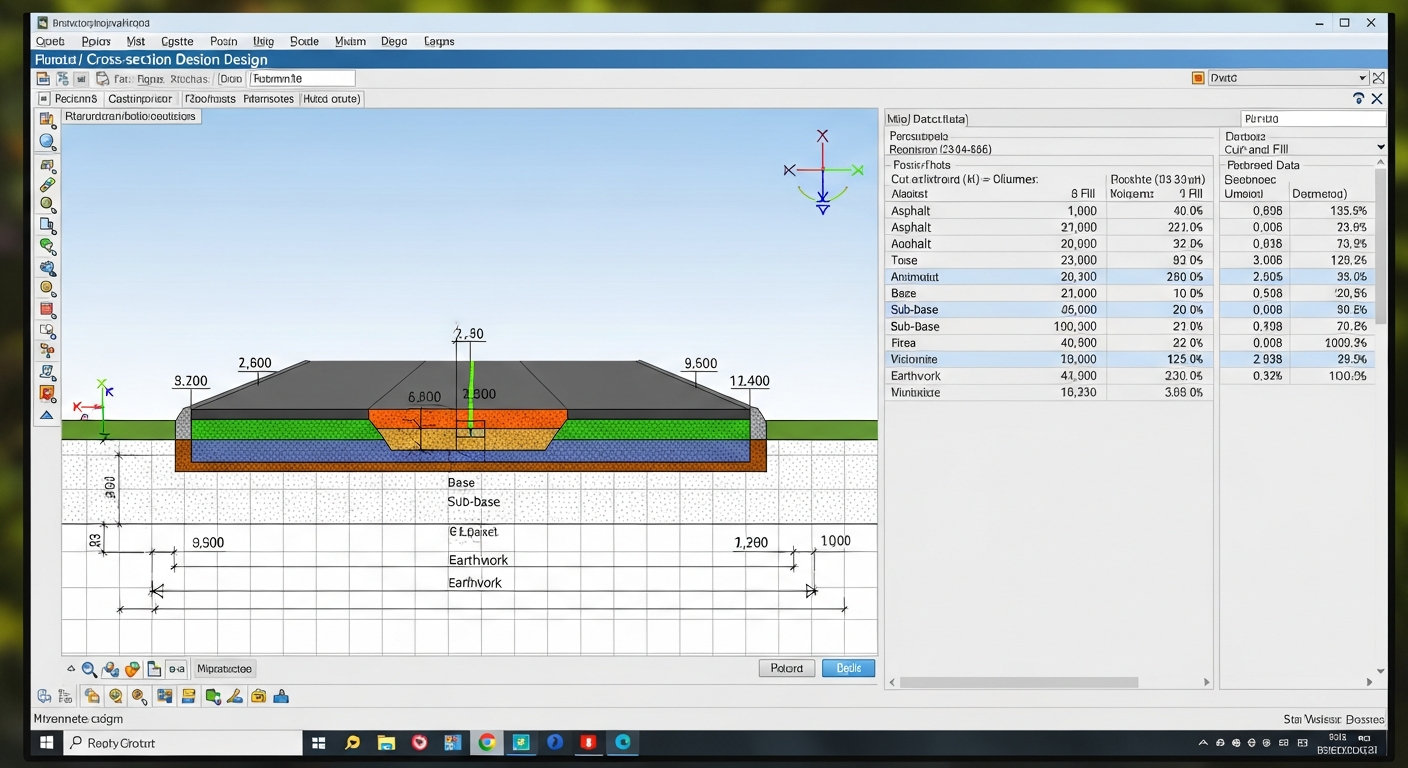Click the Polord button
The image size is (1408, 768).
click(786, 668)
